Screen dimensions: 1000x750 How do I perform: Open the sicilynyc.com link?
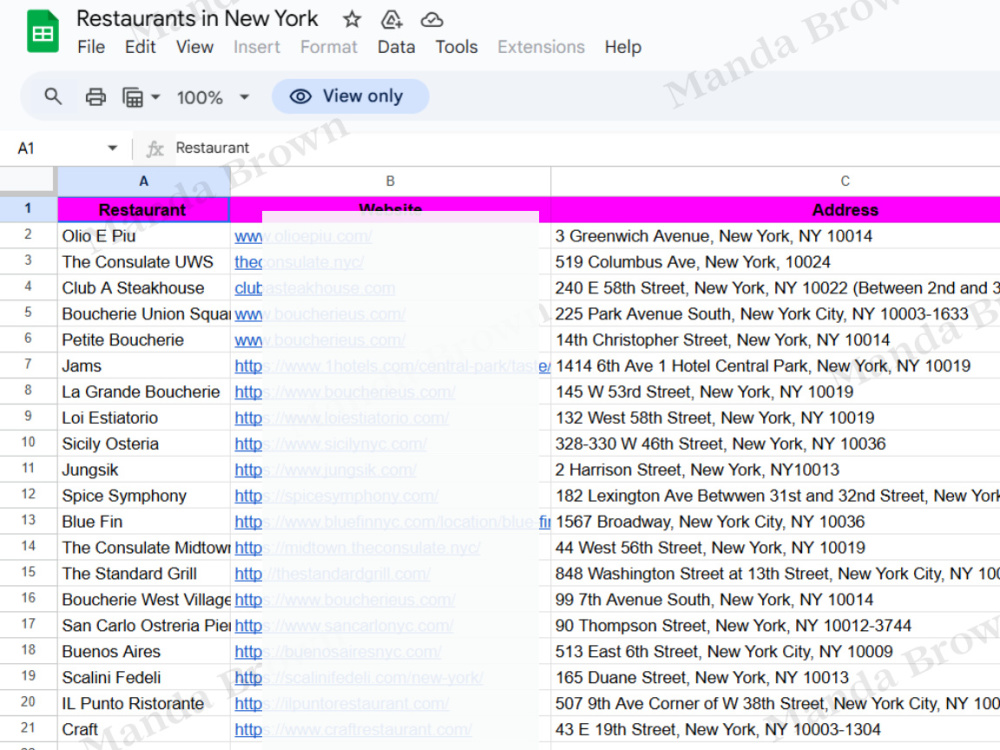pos(330,445)
